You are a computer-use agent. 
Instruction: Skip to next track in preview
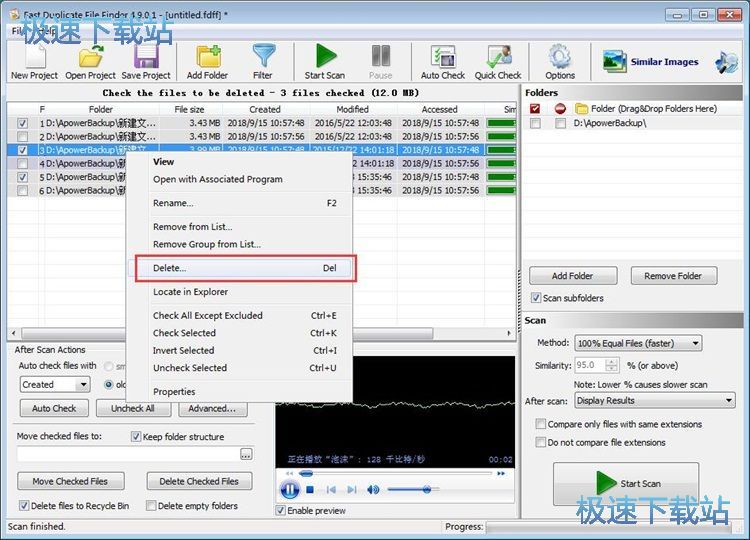coord(352,489)
